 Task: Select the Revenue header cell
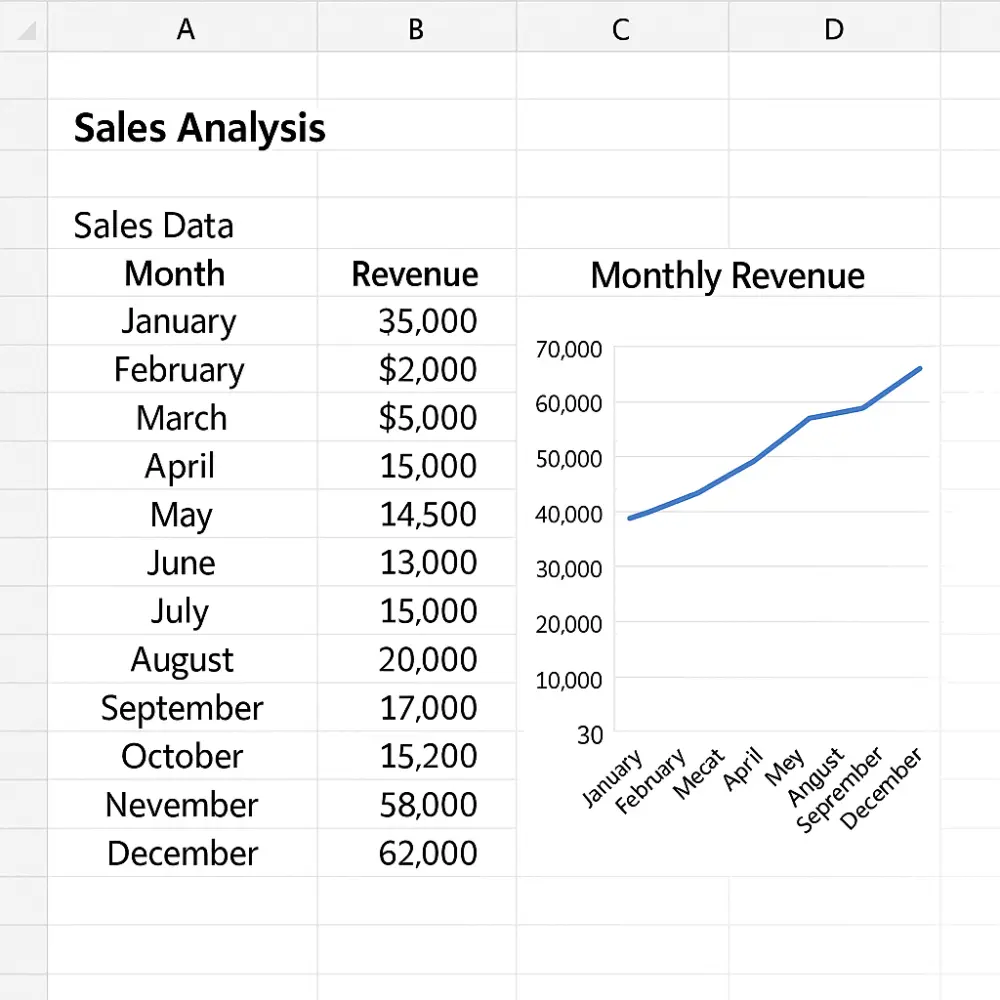tap(414, 273)
